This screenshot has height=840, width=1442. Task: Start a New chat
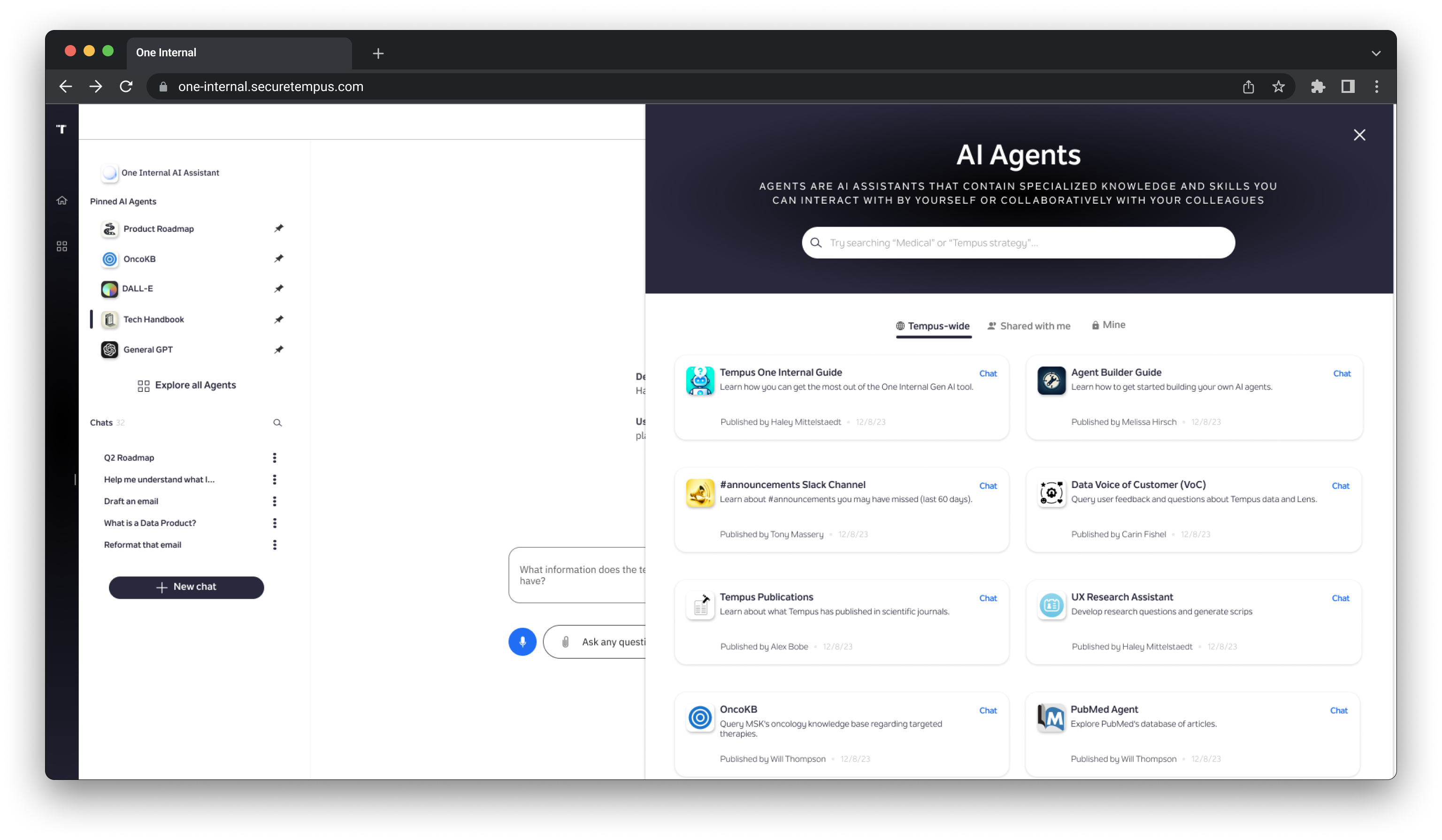coord(186,588)
